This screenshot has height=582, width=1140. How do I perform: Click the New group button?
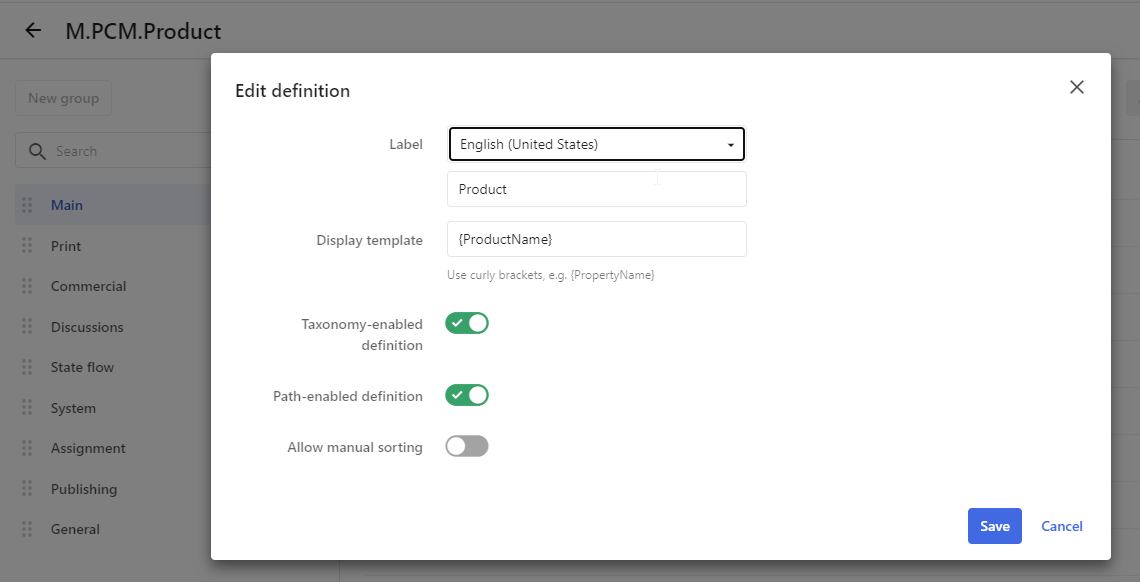click(x=63, y=98)
